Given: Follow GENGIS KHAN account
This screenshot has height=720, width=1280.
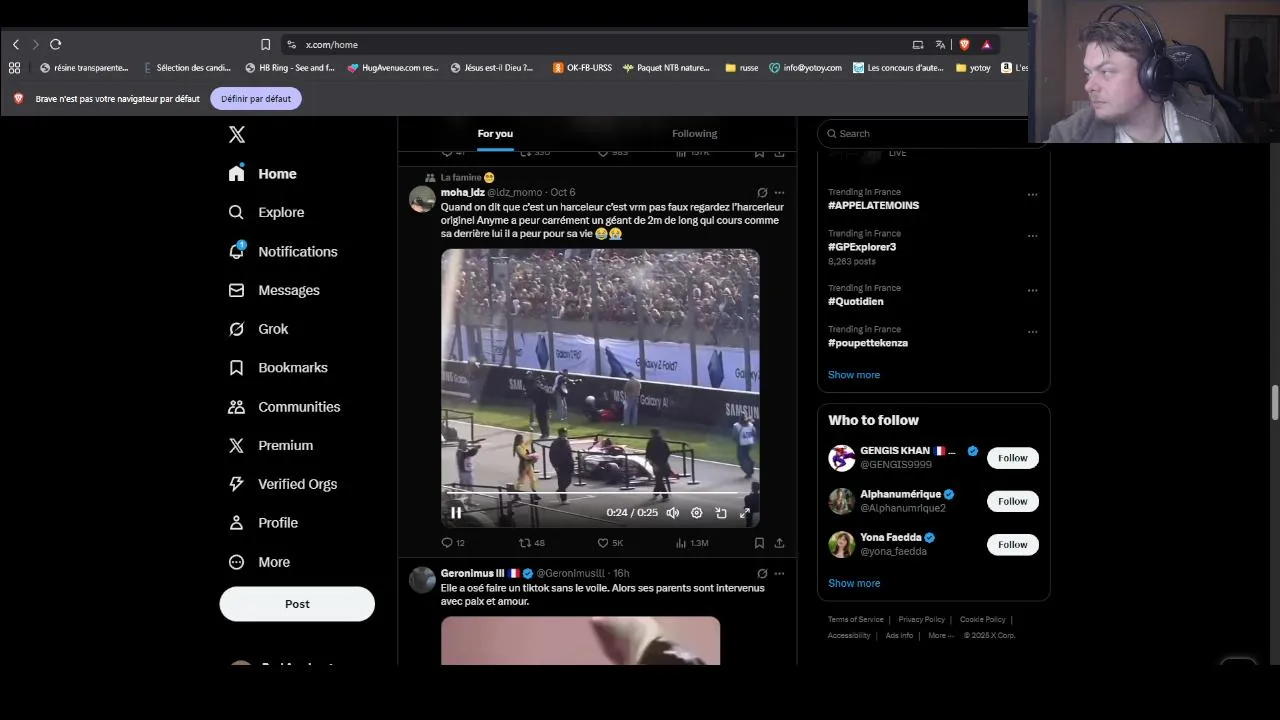Looking at the screenshot, I should pos(1012,458).
